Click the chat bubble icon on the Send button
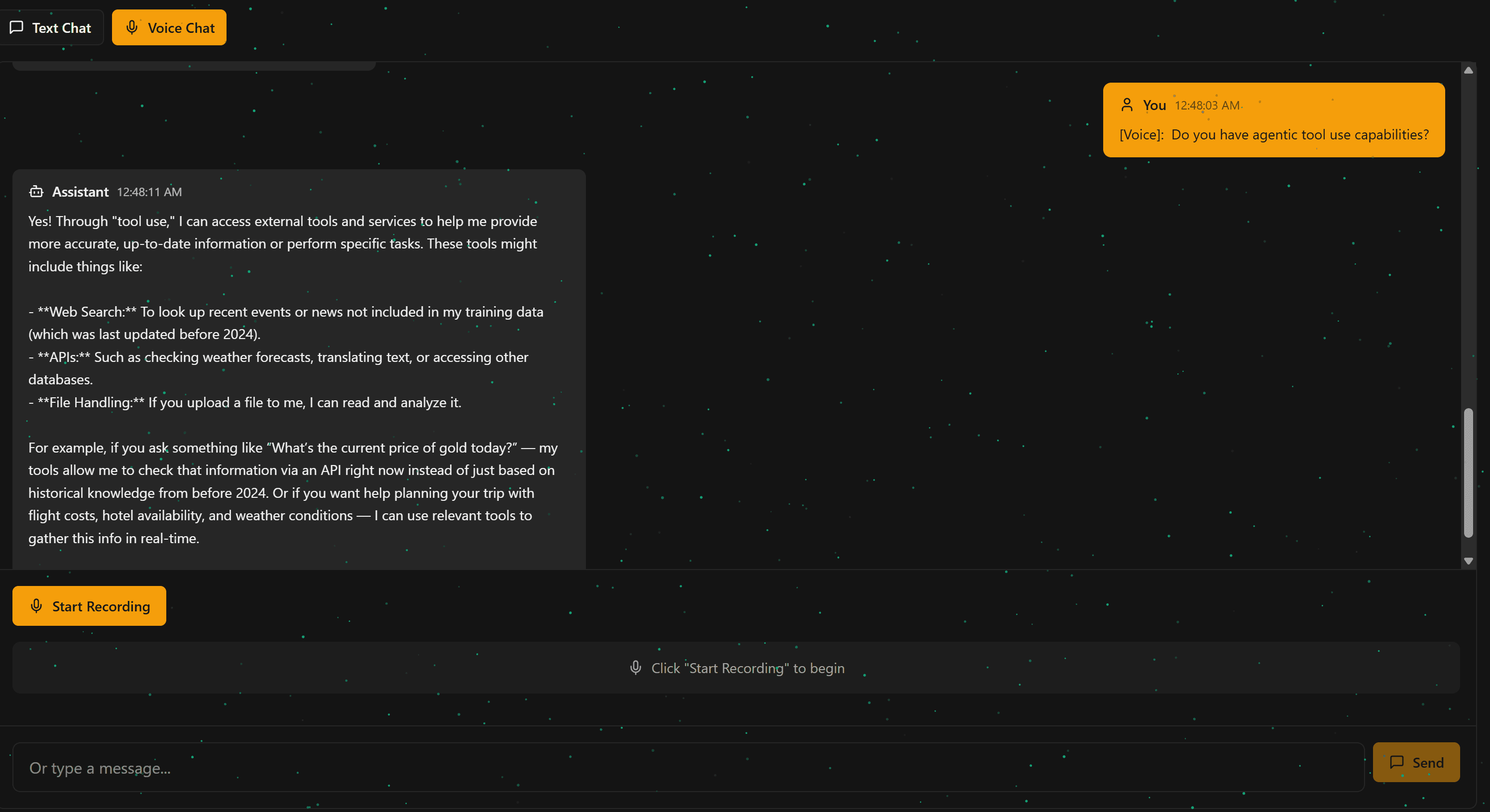 point(1397,762)
